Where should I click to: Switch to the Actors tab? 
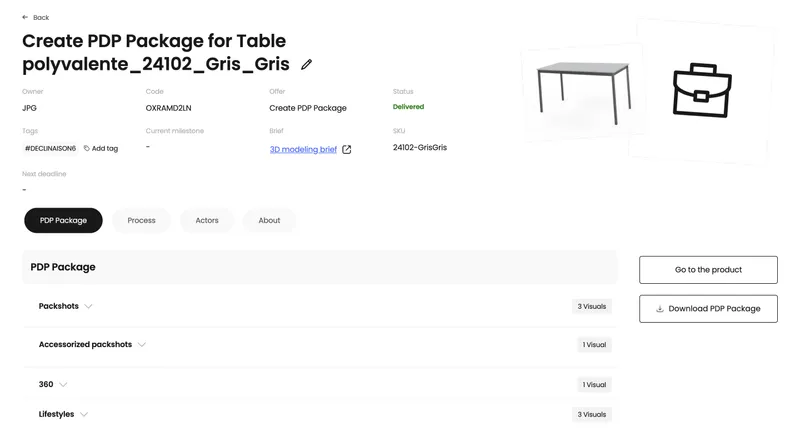207,220
